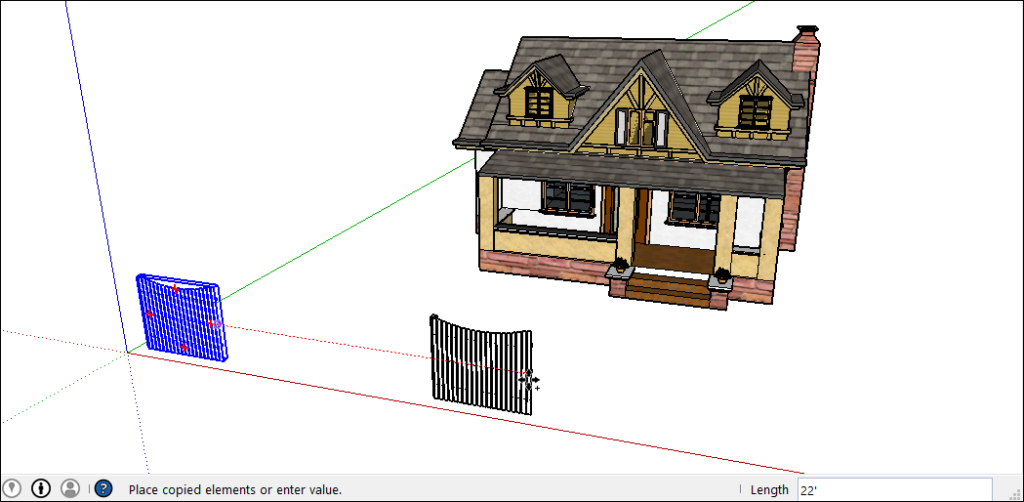Open the Instructor help question mark icon

(x=104, y=488)
